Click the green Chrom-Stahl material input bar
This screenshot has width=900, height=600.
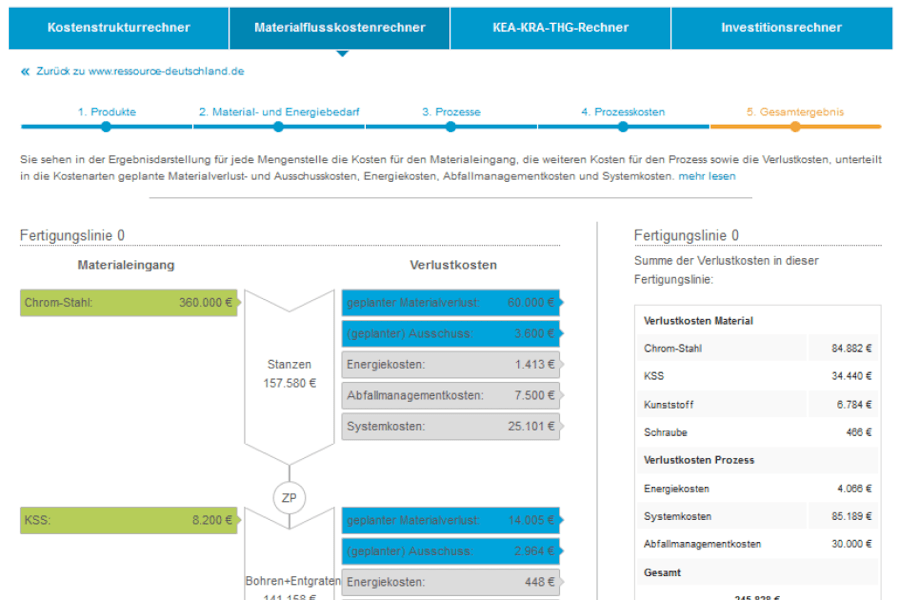[x=129, y=302]
